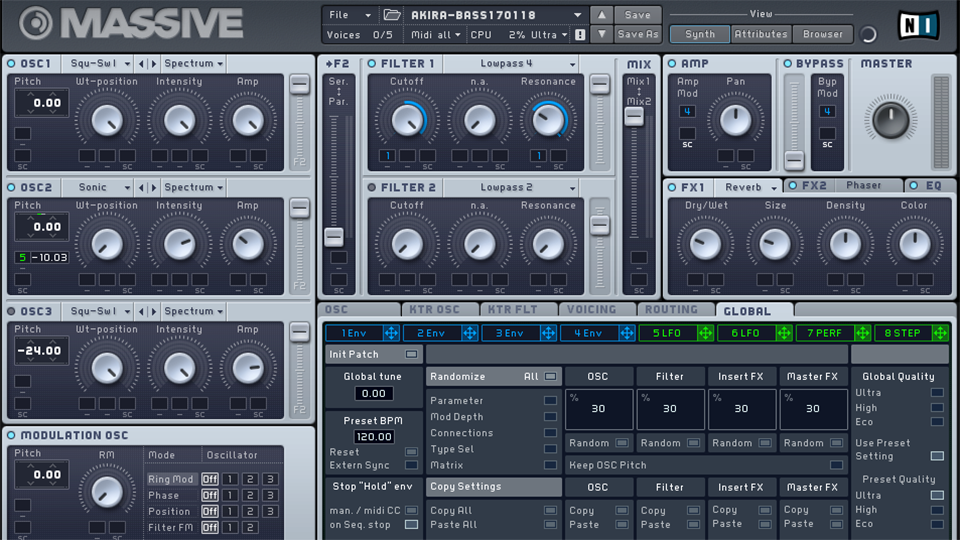Image resolution: width=960 pixels, height=540 pixels.
Task: Go to previous OSC1 wavetable with the left arrow
Action: pos(141,64)
